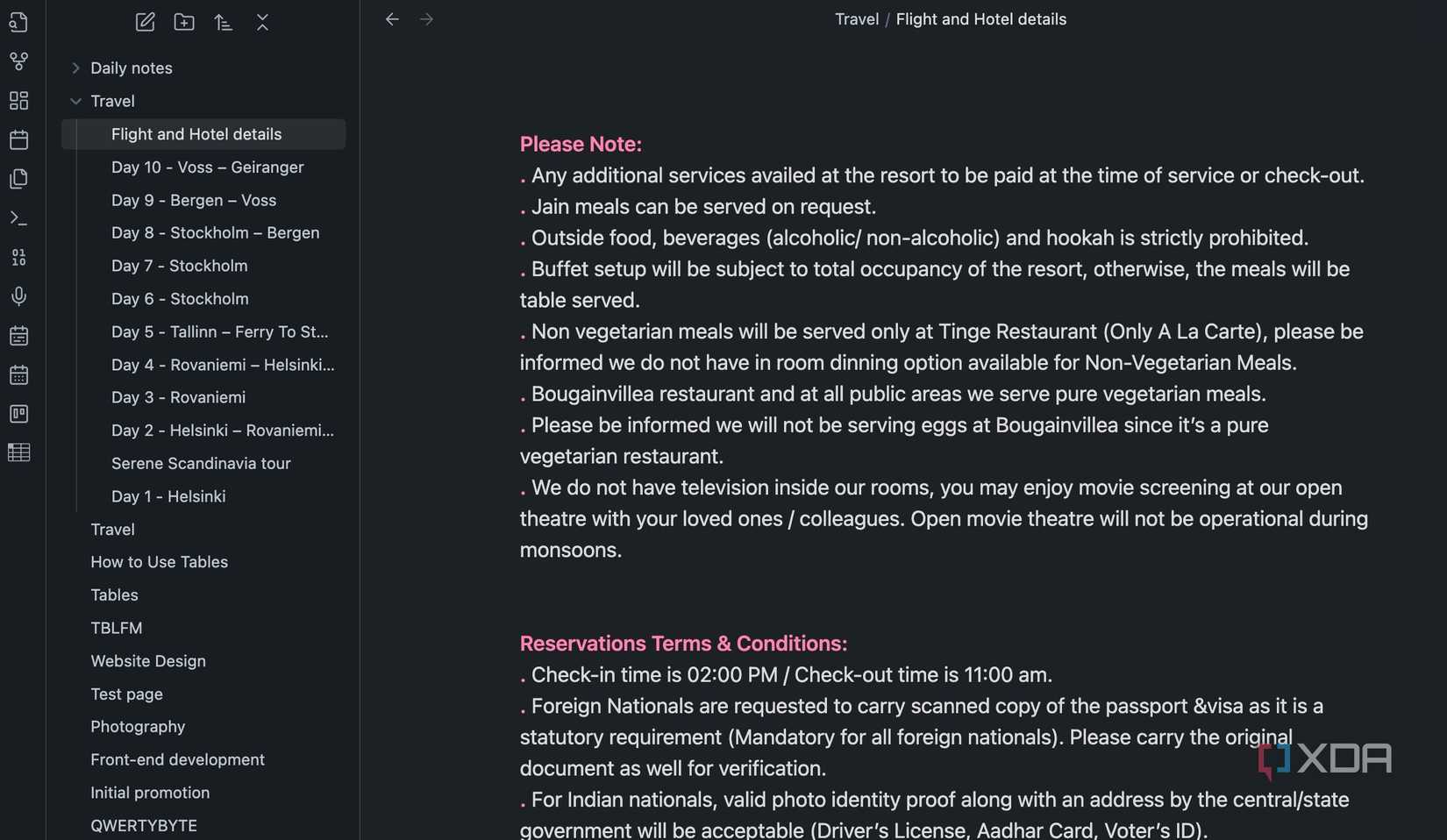Open the graph view ribbon icon
Screen dimensions: 1447x840
pos(18,61)
